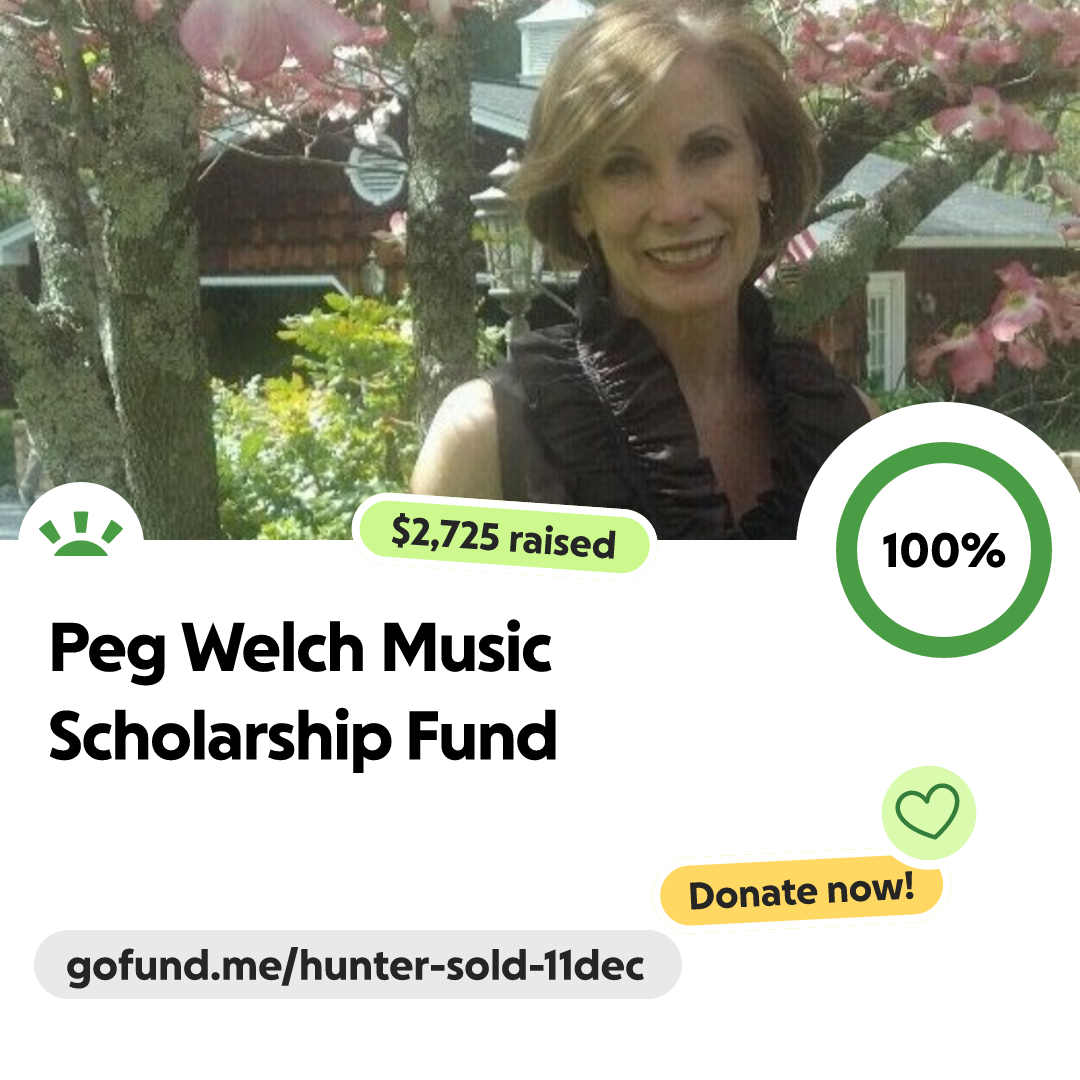Open the gofund.me/hunter-sold-11dec link
This screenshot has width=1080, height=1080.
(x=357, y=965)
